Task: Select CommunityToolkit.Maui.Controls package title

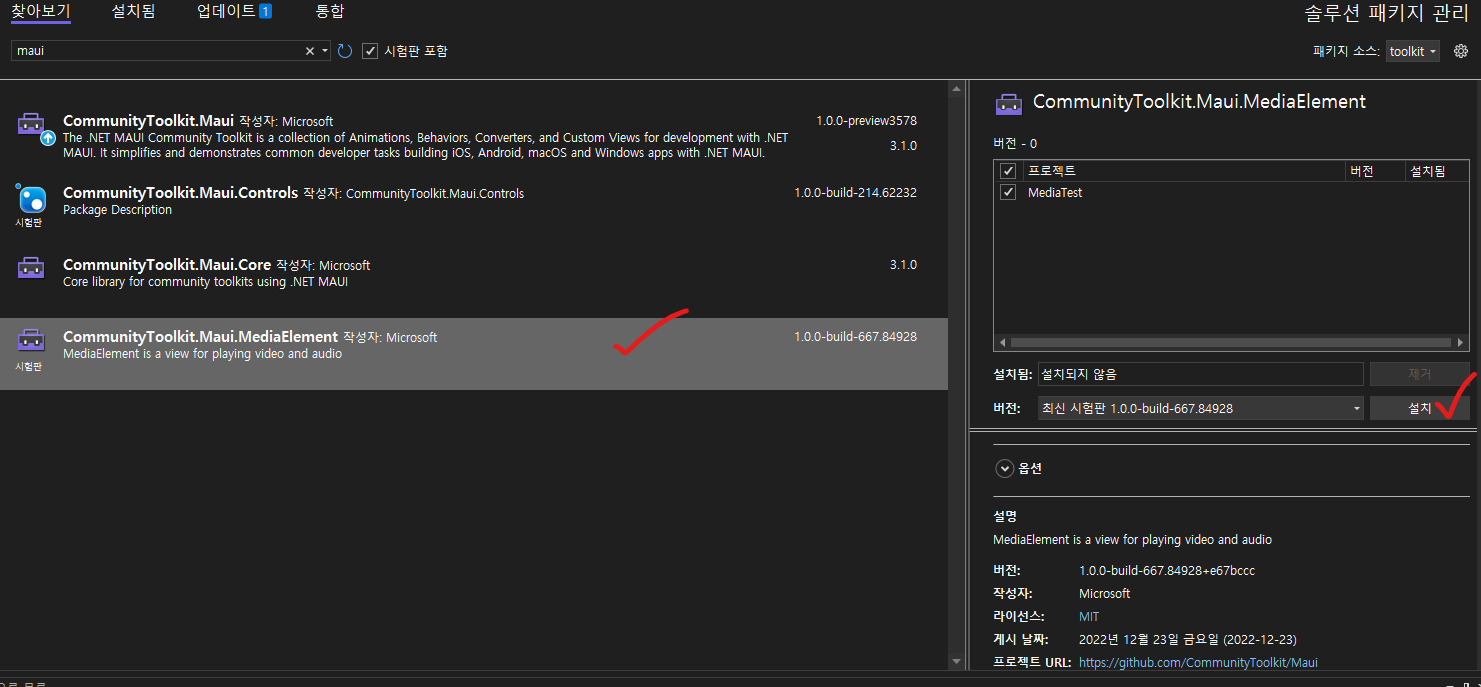Action: [180, 192]
